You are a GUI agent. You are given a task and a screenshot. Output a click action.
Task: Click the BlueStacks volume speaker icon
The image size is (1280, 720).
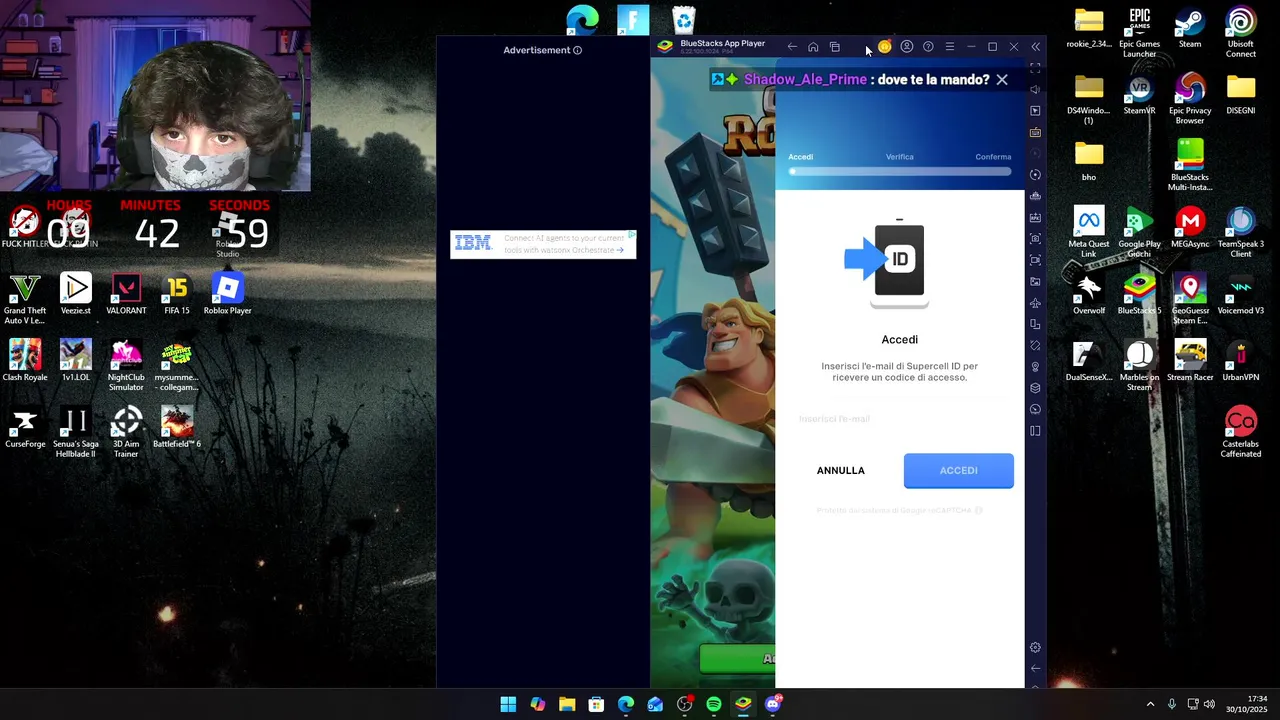point(1035,90)
